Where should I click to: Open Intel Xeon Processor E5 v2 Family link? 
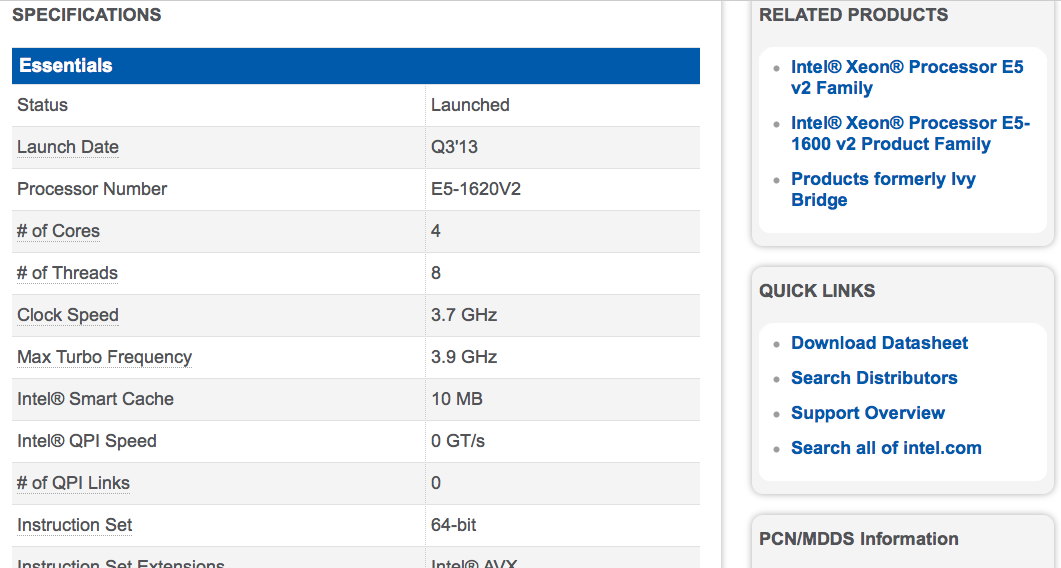pyautogui.click(x=907, y=77)
